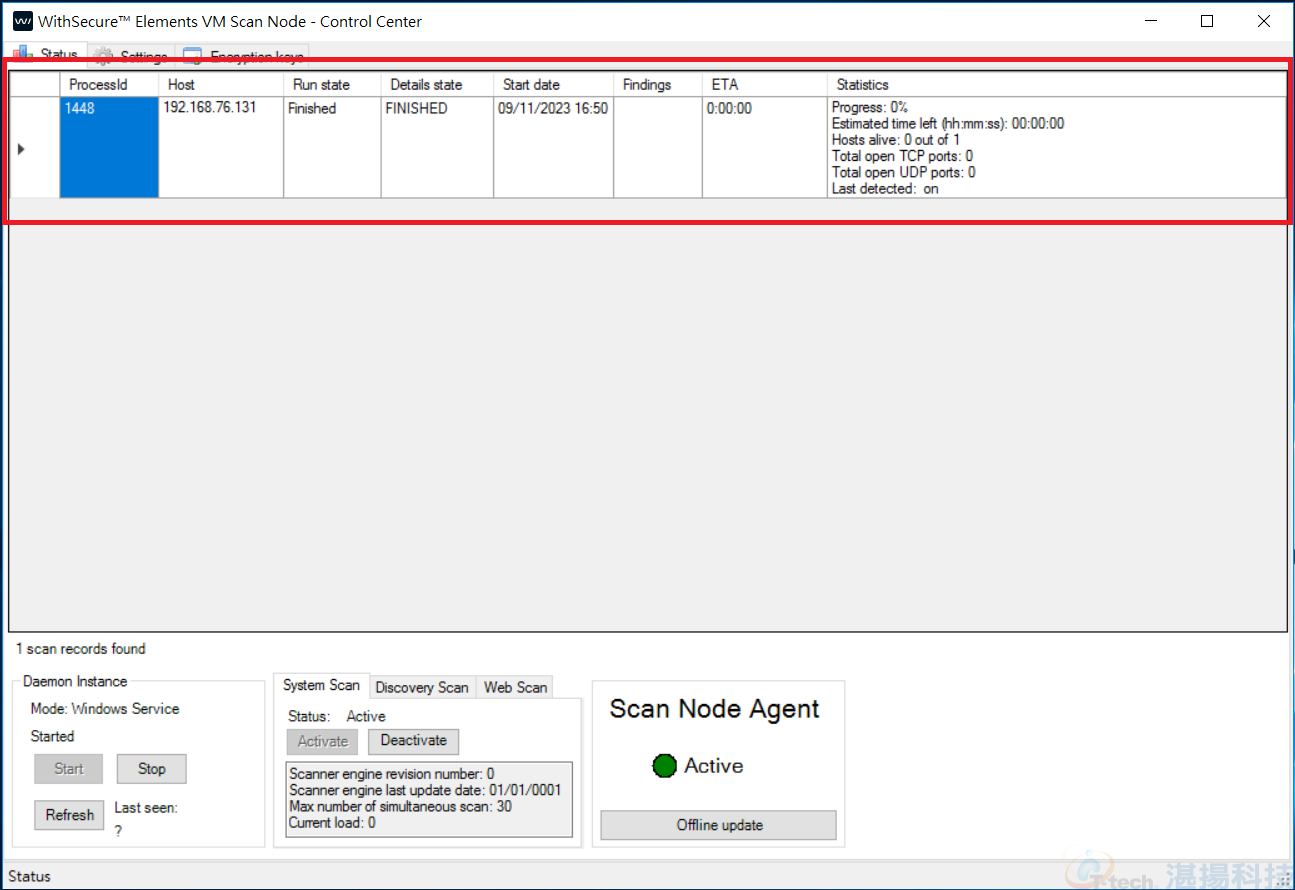Sort by Run state column header
The width and height of the screenshot is (1295, 890).
pos(332,85)
